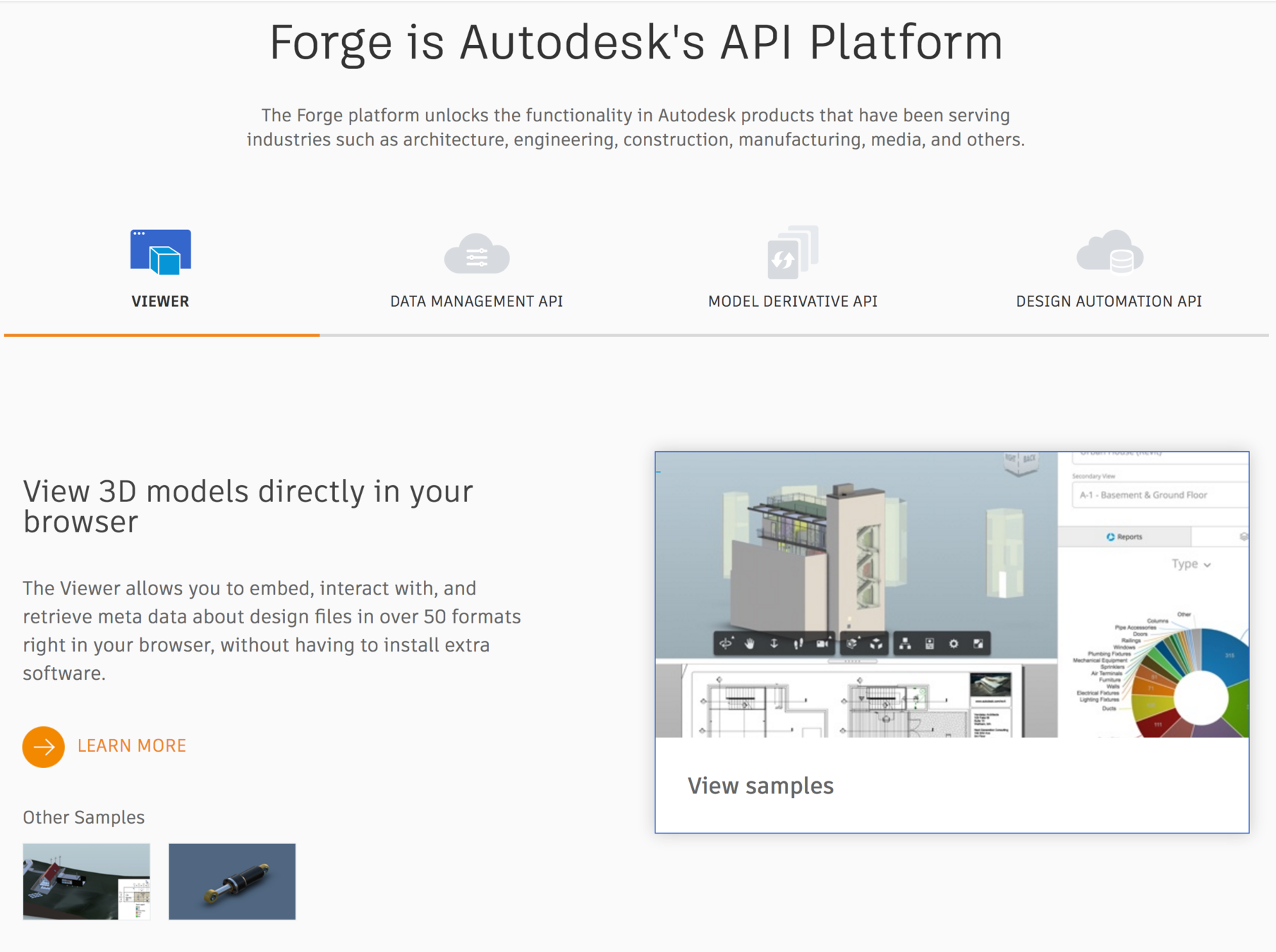Select the VIEWER tab label
Image resolution: width=1276 pixels, height=952 pixels.
[160, 301]
